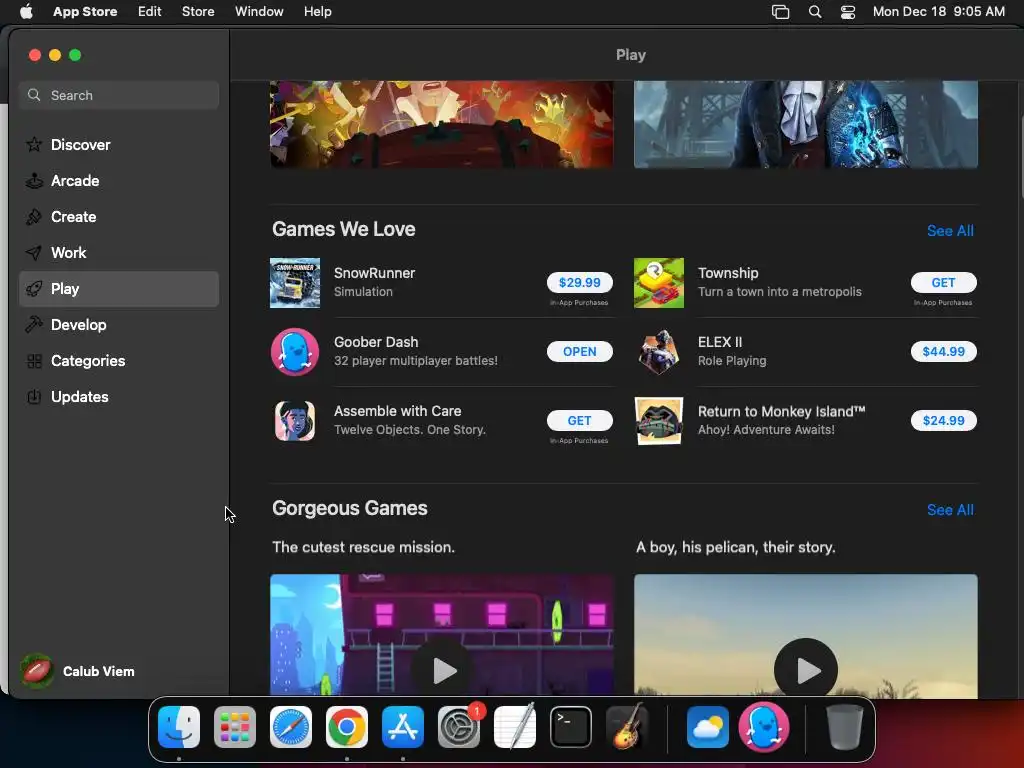Viewport: 1024px width, 768px height.
Task: Click OPEN for Goober Dash
Action: [x=580, y=351]
